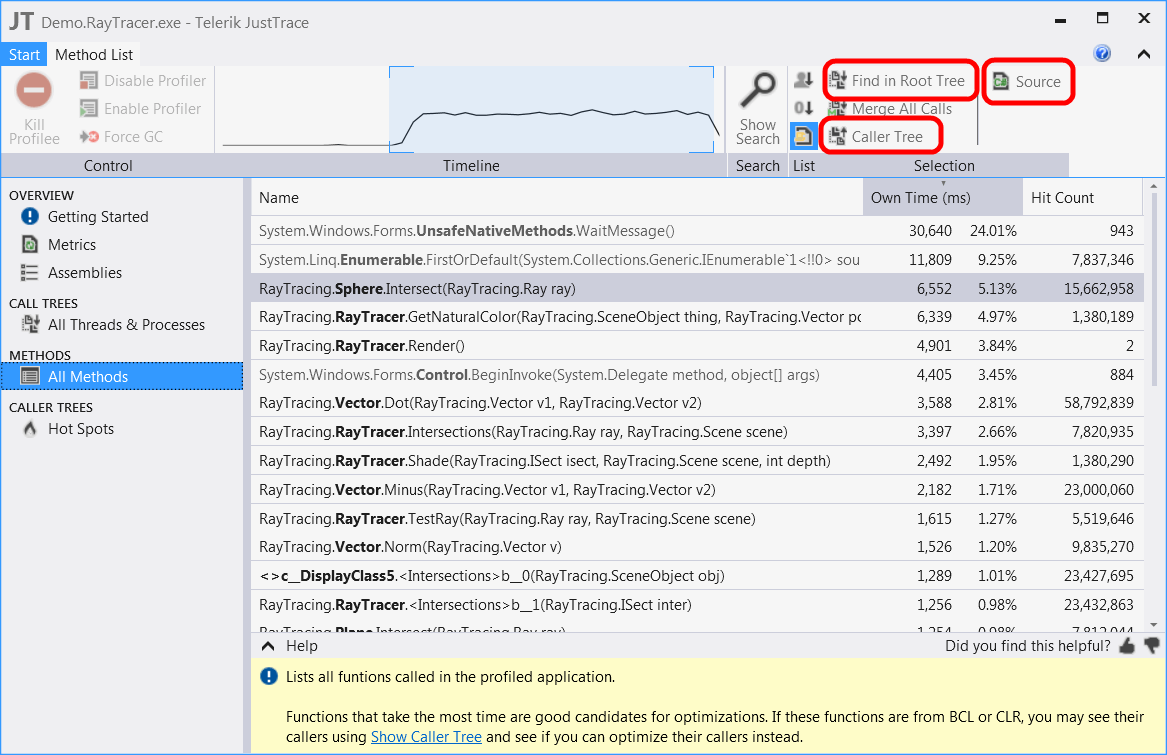Maximize the JustTrace window
1167x755 pixels.
tap(1102, 18)
